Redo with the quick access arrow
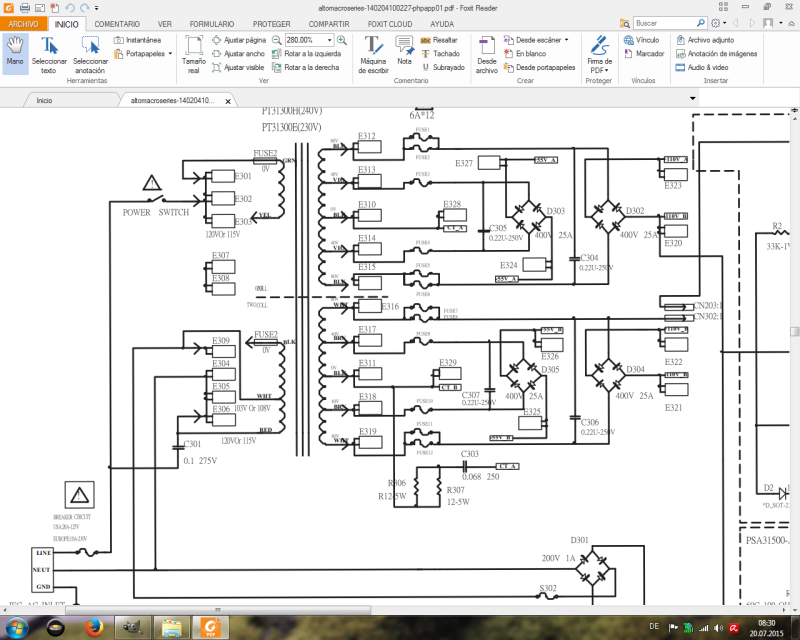 pyautogui.click(x=85, y=8)
